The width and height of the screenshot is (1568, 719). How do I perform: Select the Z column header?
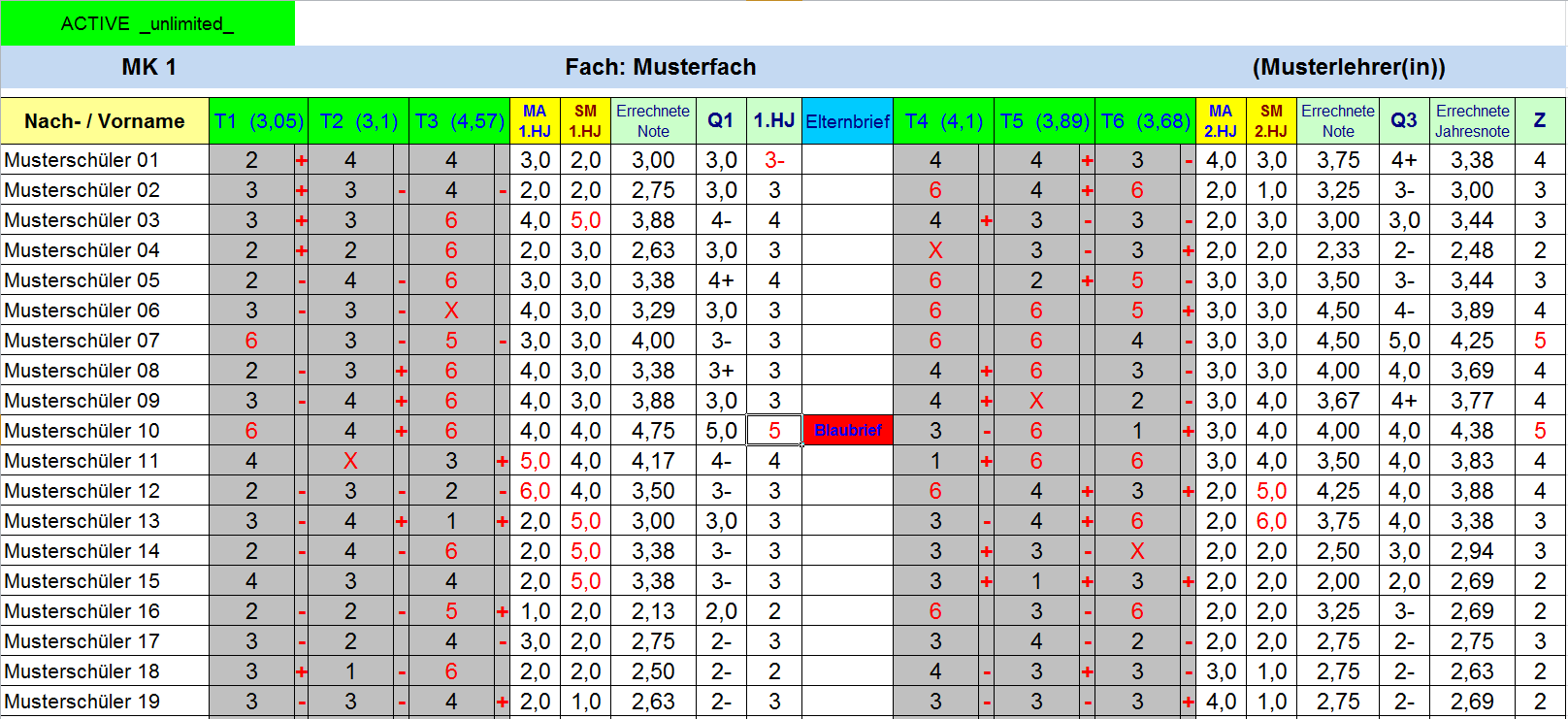(1539, 121)
